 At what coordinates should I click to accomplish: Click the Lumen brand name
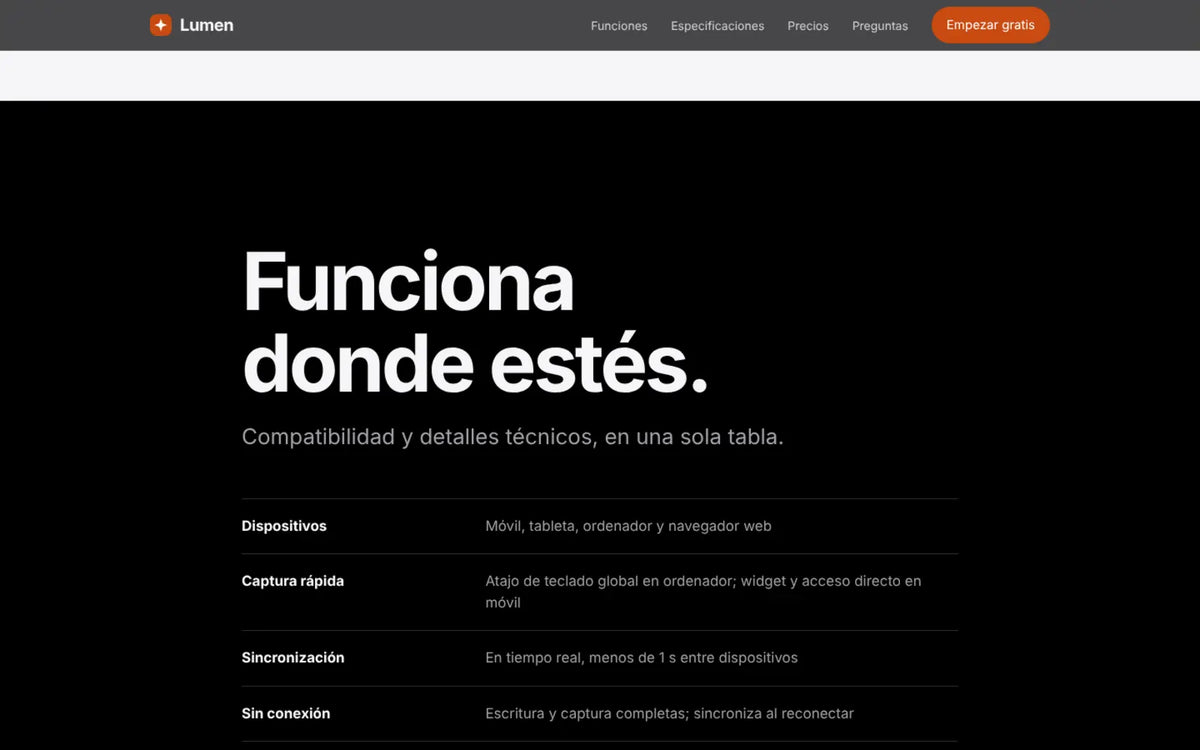tap(206, 25)
